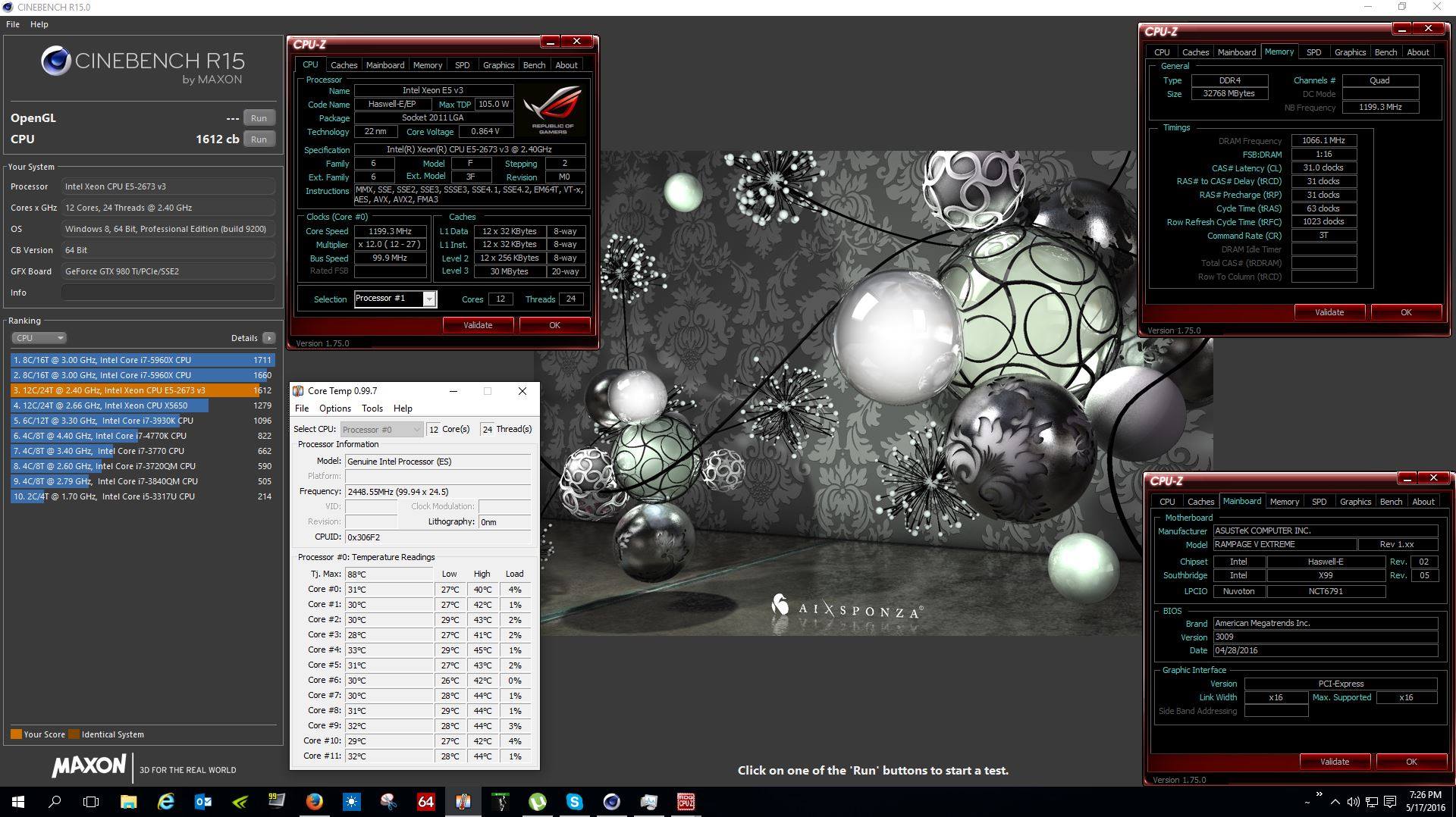Open Mainboard tab in CPU-Z CPU window
The width and height of the screenshot is (1456, 817).
[x=385, y=65]
